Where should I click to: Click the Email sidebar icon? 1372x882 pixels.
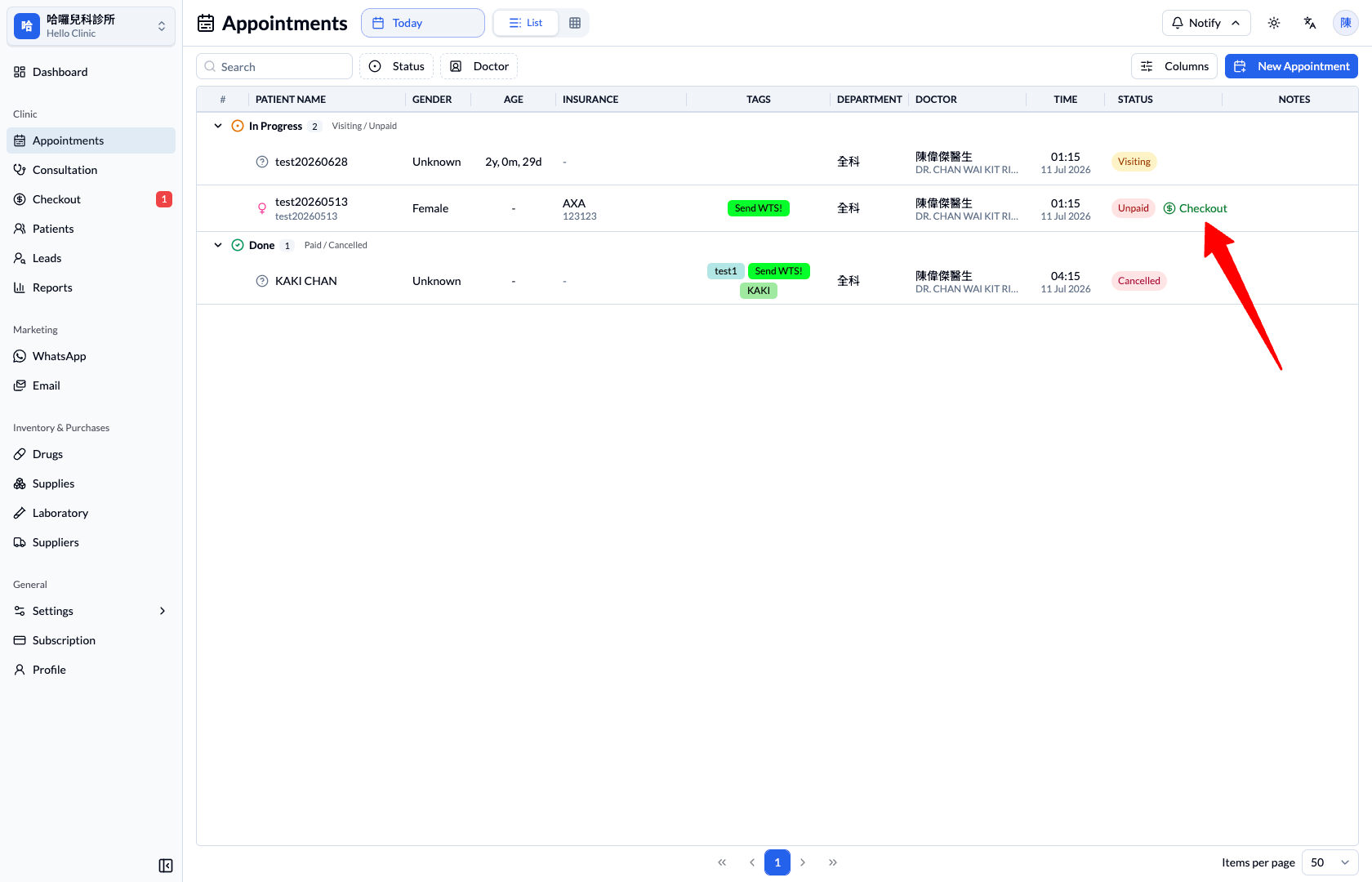(20, 385)
